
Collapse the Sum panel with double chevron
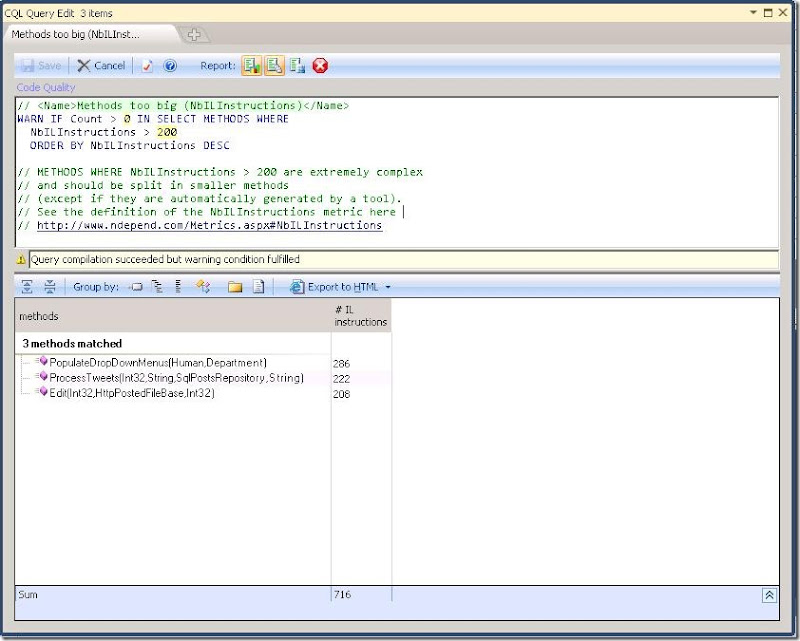(769, 594)
